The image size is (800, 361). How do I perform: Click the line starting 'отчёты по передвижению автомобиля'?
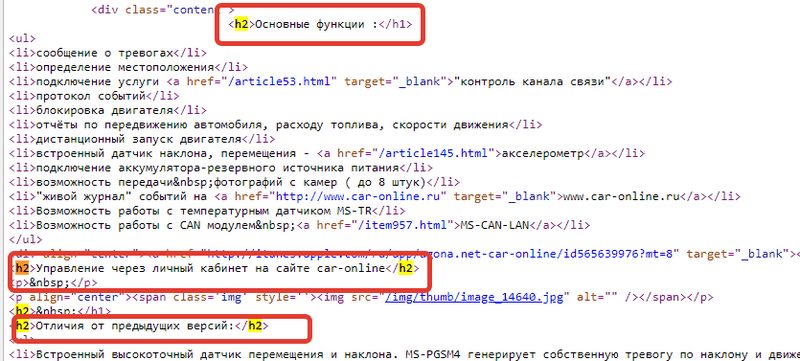276,124
